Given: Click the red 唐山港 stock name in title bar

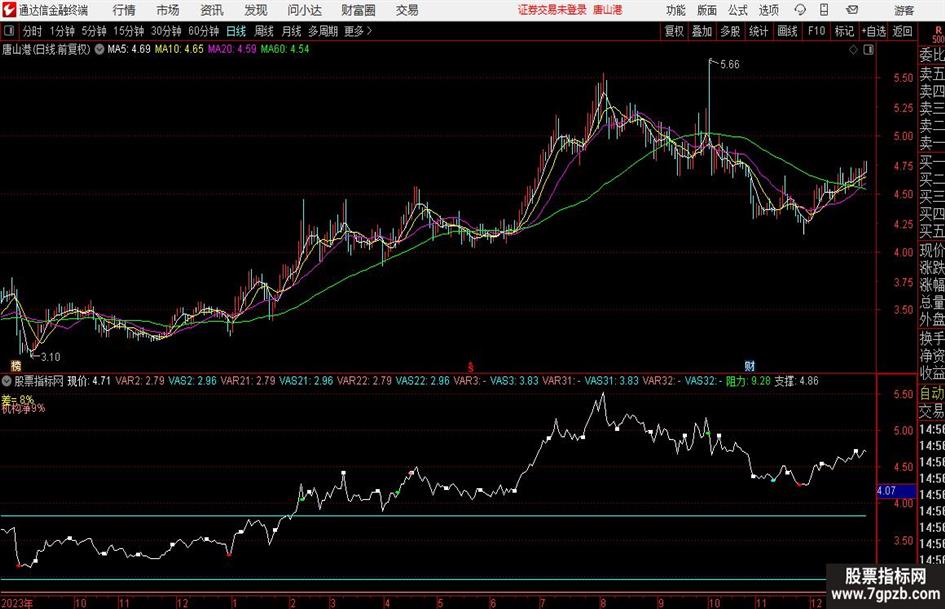Looking at the screenshot, I should coord(608,10).
